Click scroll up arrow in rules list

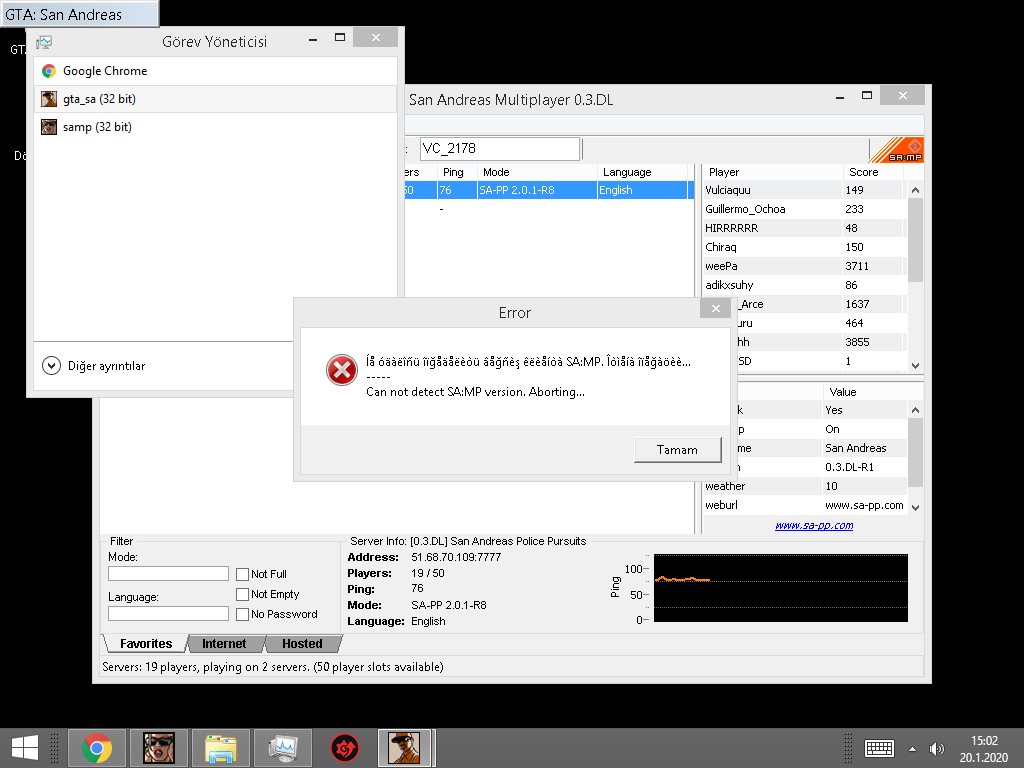point(916,410)
